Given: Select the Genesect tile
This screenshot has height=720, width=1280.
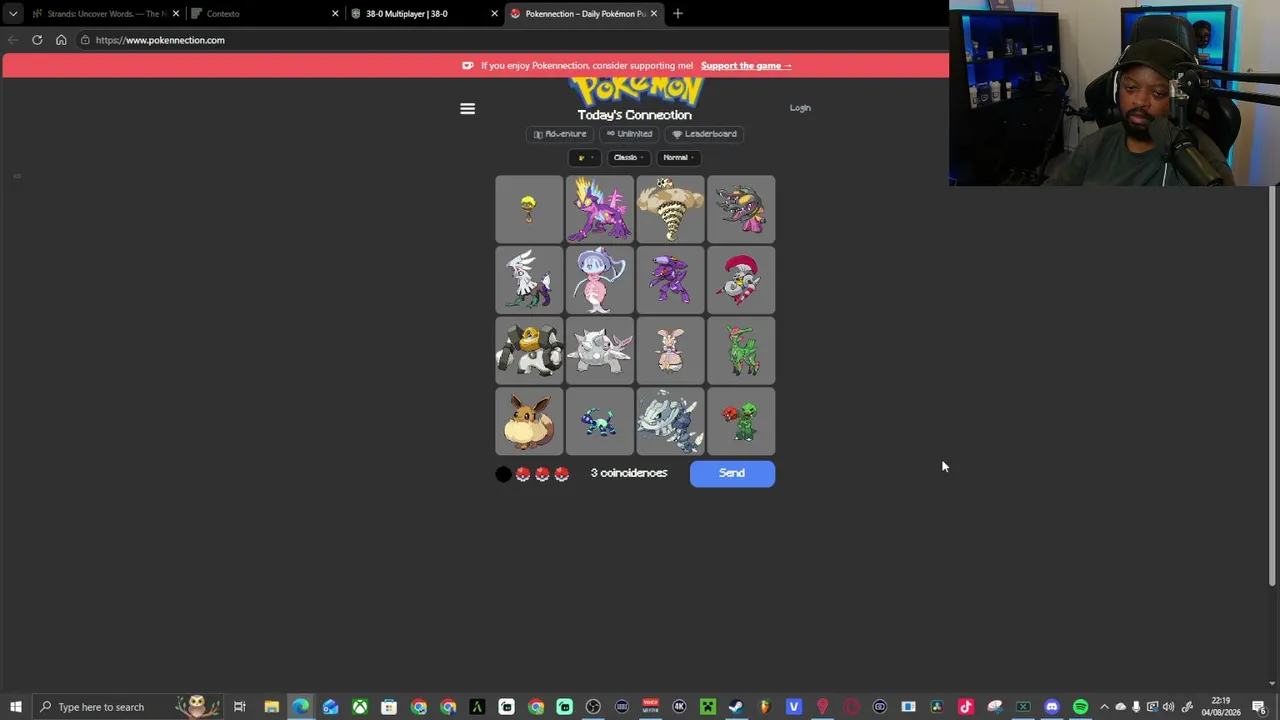Looking at the screenshot, I should 670,280.
